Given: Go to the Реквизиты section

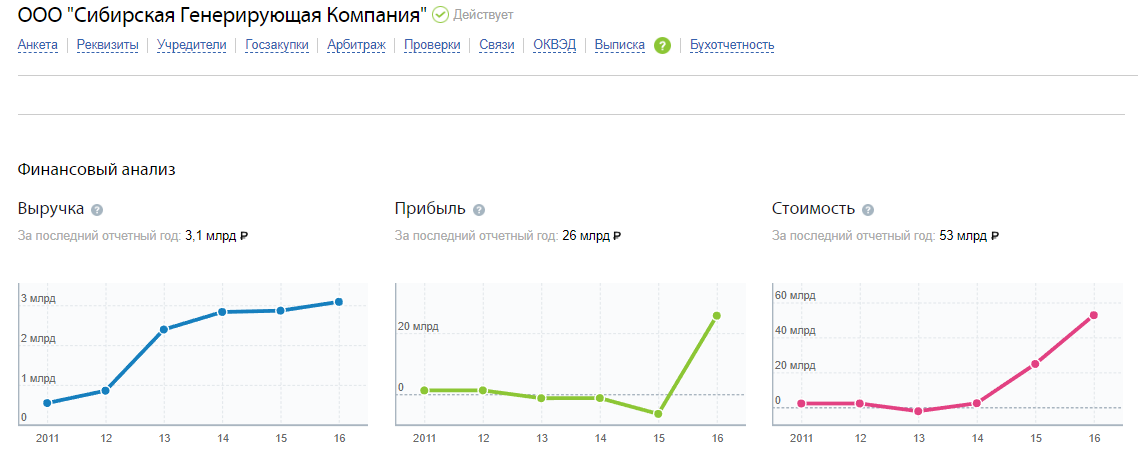Looking at the screenshot, I should pos(107,45).
